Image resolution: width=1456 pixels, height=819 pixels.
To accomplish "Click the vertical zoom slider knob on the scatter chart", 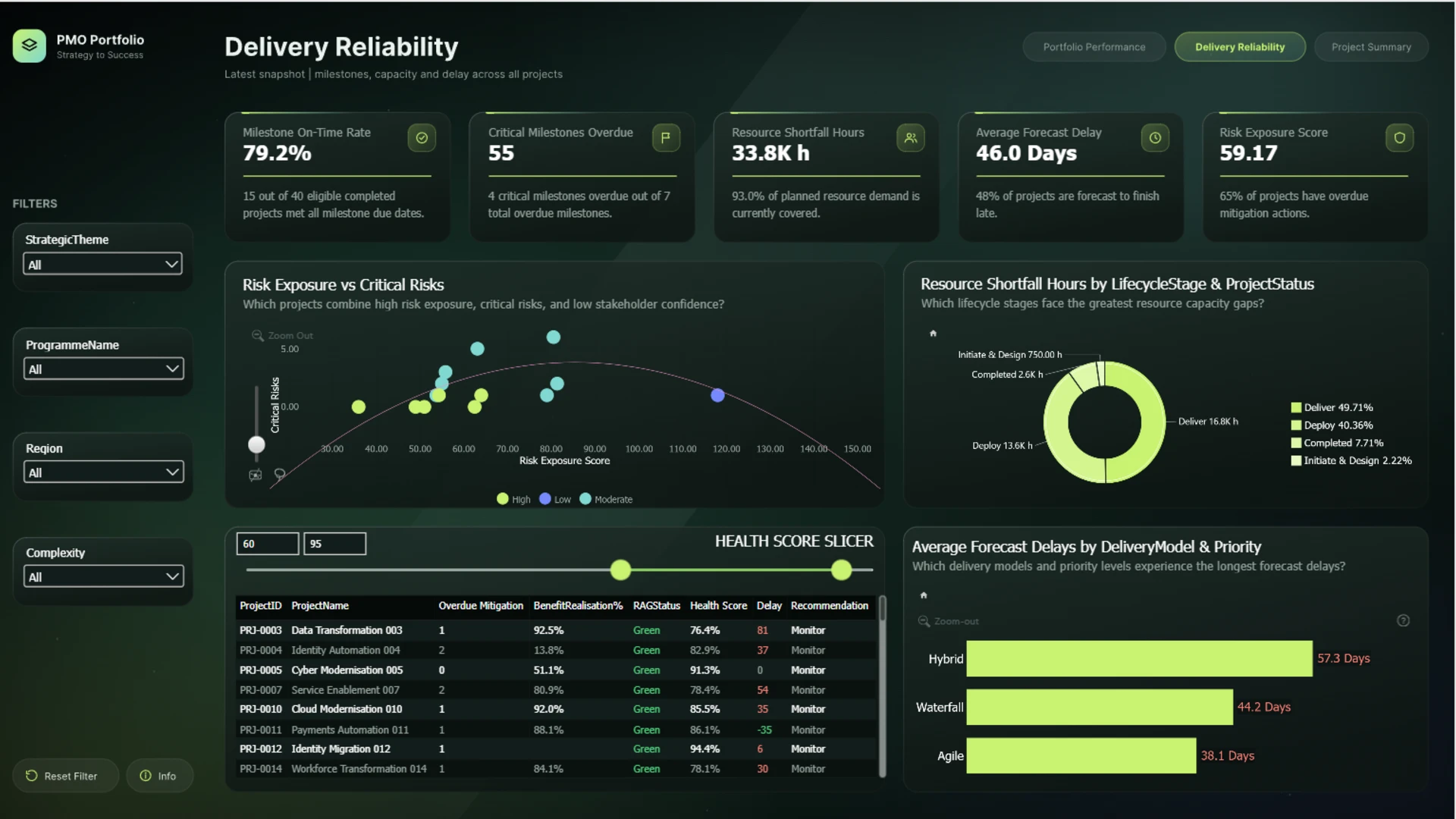I will coord(256,444).
